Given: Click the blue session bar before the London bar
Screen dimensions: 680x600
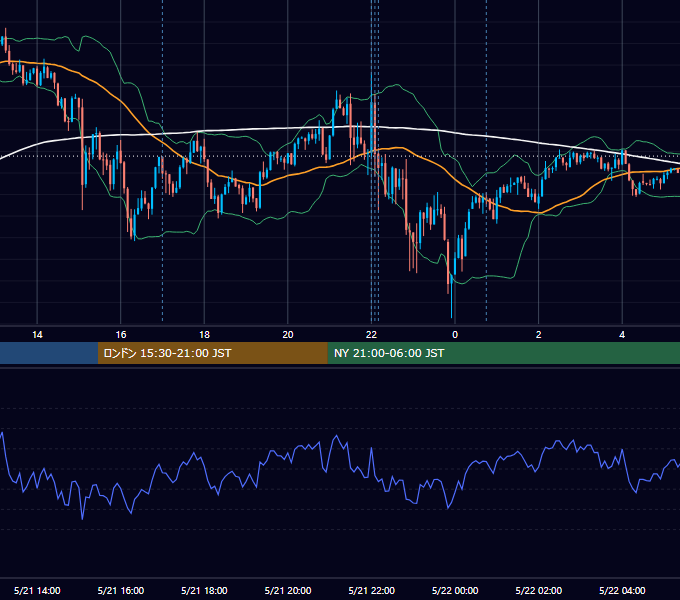Looking at the screenshot, I should click(x=49, y=353).
